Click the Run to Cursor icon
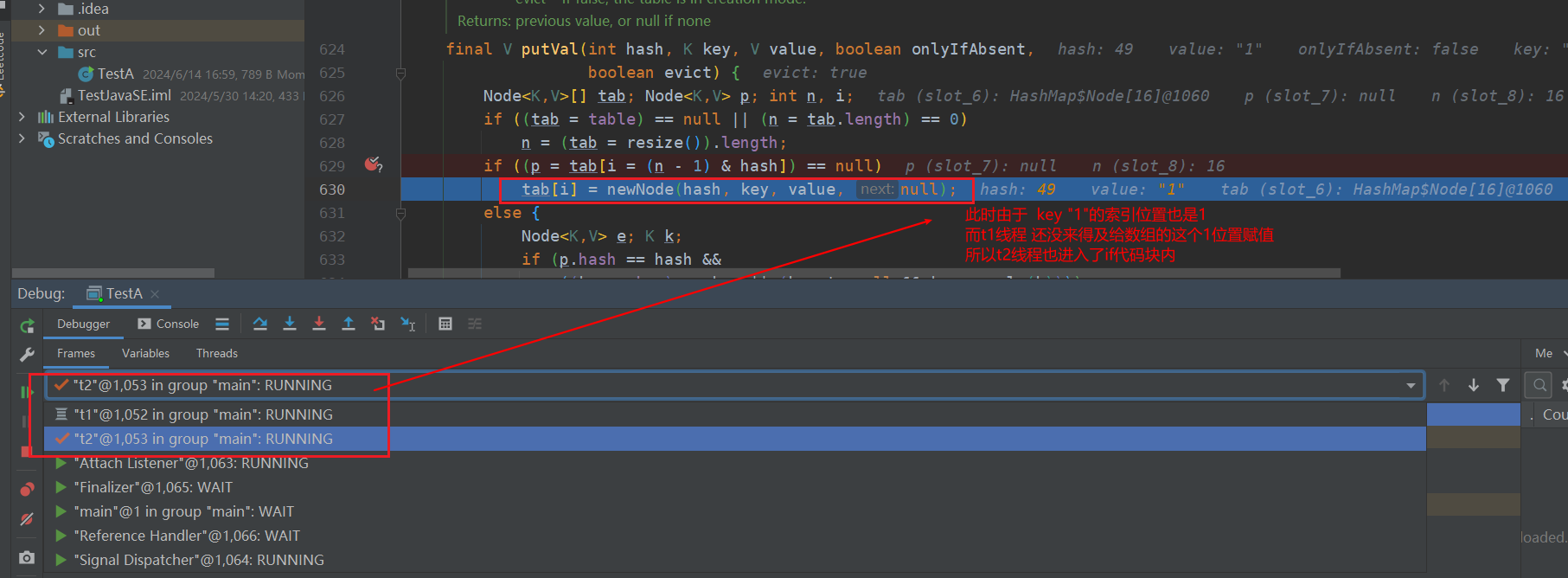Viewport: 1568px width, 578px height. click(x=407, y=324)
